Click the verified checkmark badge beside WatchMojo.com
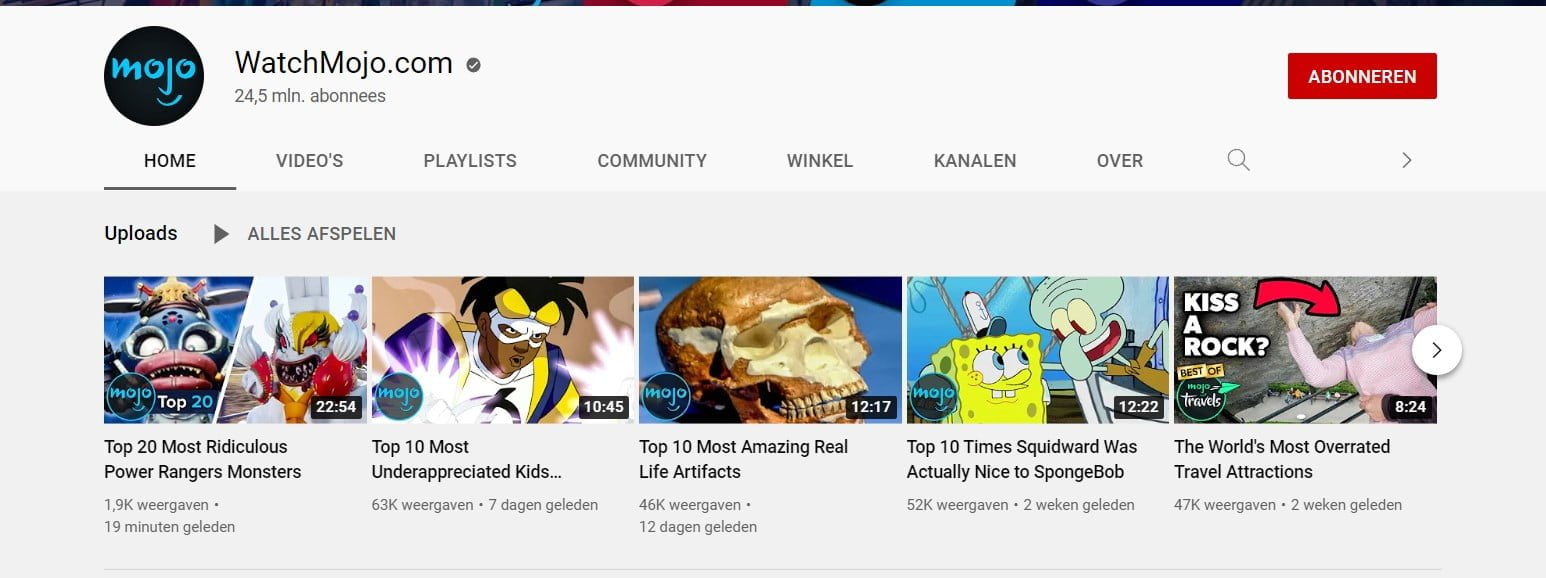This screenshot has width=1546, height=578. click(474, 65)
